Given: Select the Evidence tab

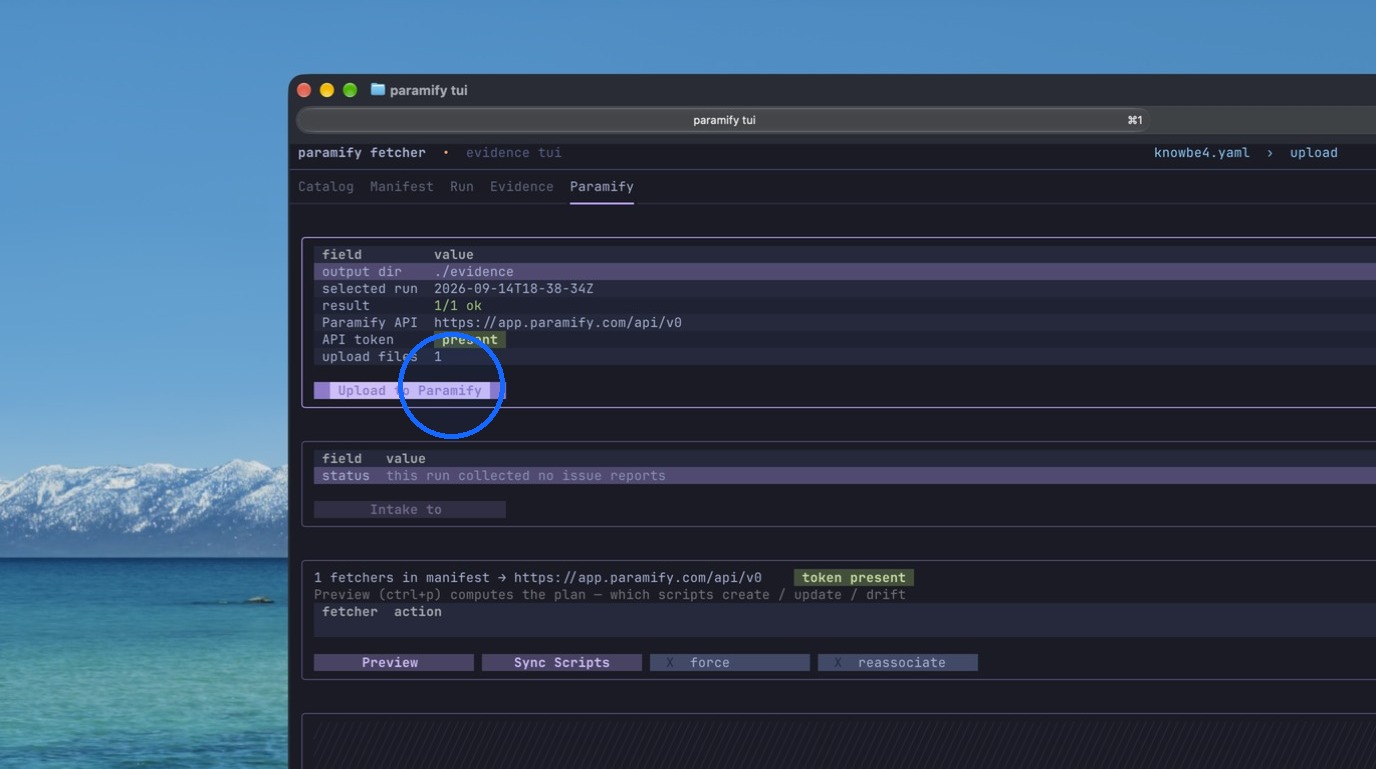Looking at the screenshot, I should (522, 186).
